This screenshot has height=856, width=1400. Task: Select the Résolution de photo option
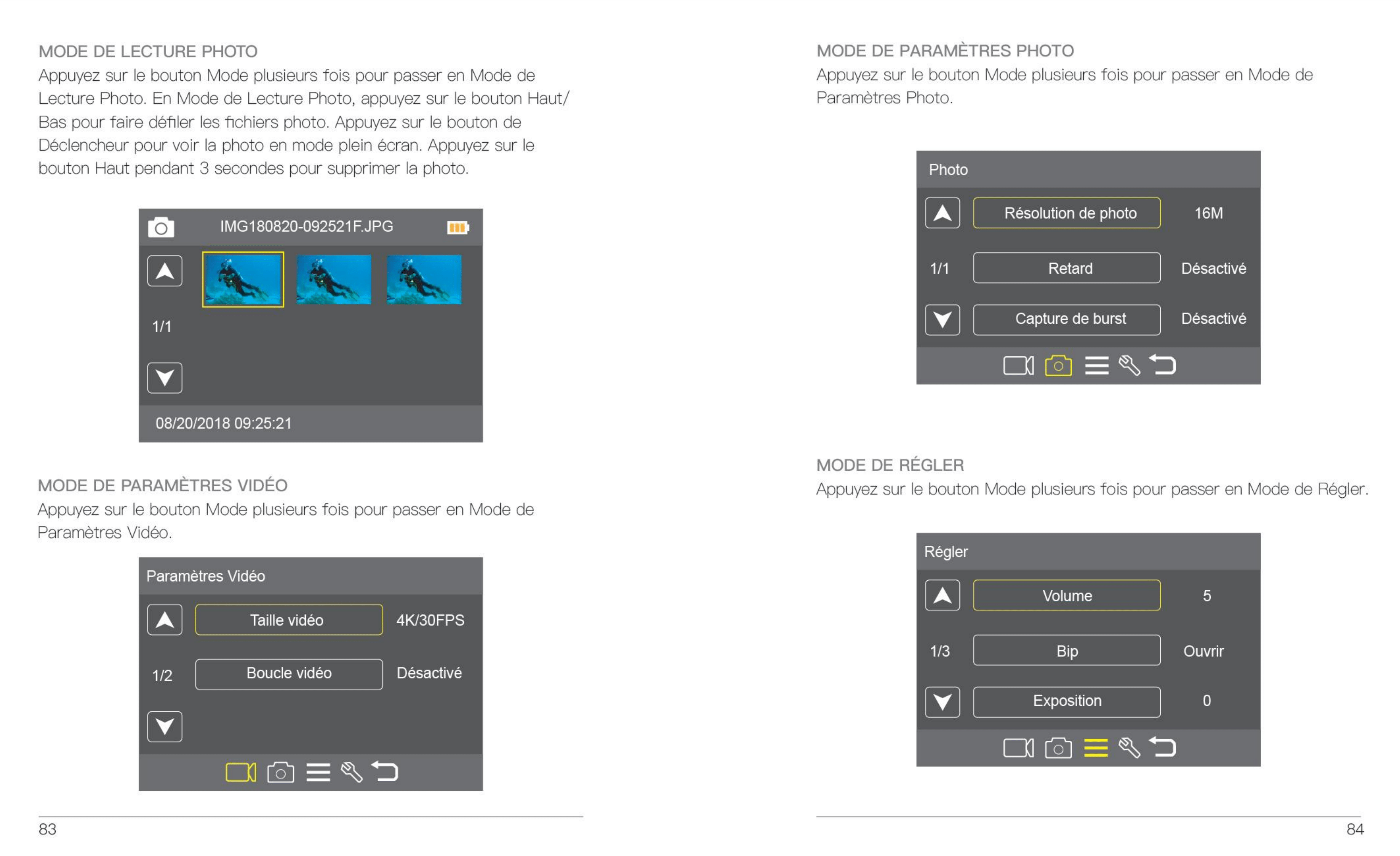[1067, 213]
